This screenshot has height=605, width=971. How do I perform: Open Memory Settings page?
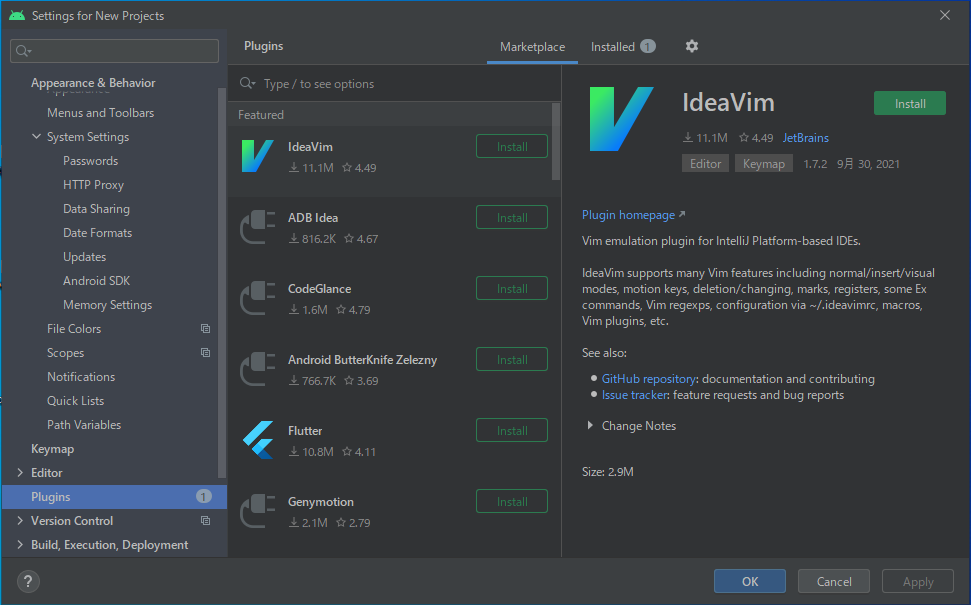(x=107, y=305)
